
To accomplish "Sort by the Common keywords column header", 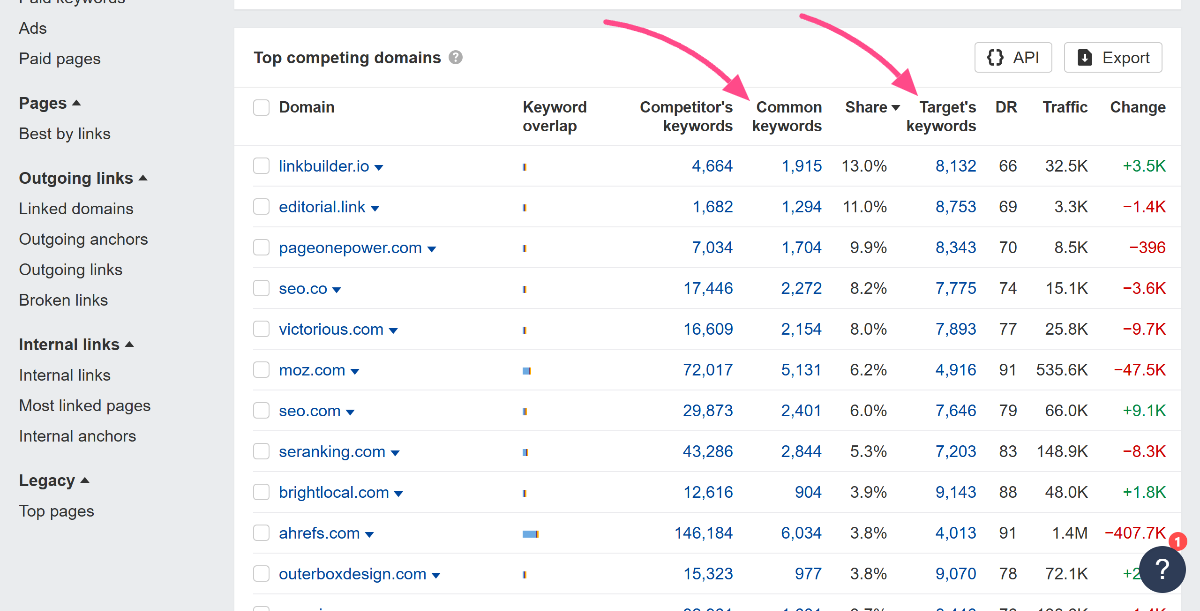I will tap(787, 116).
